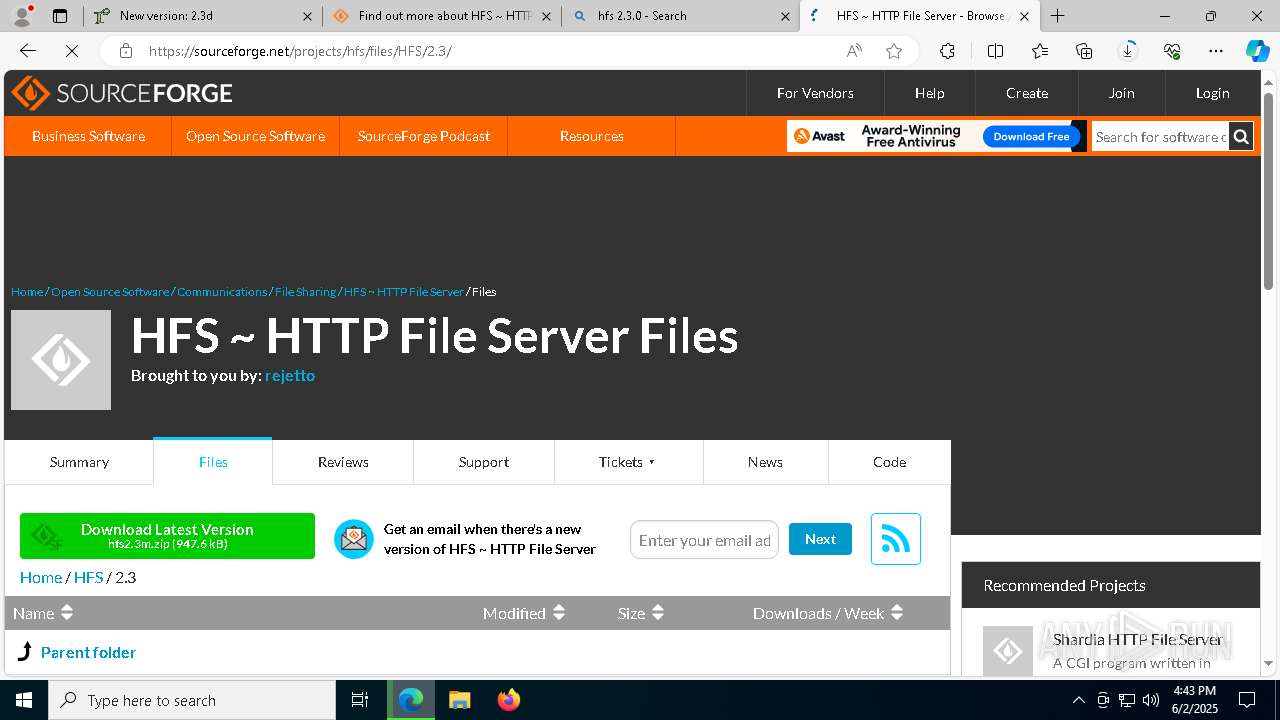1280x720 pixels.
Task: Go to the News tab
Action: coord(765,462)
